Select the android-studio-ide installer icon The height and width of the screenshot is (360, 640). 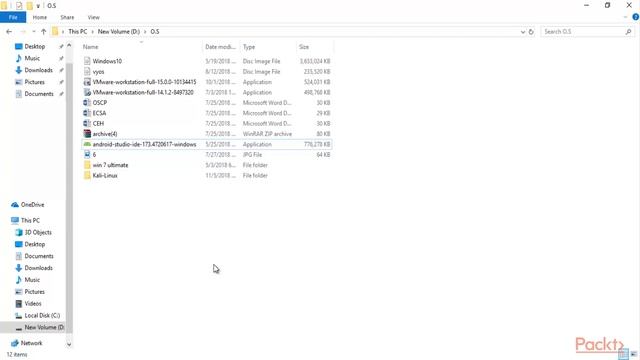87,144
